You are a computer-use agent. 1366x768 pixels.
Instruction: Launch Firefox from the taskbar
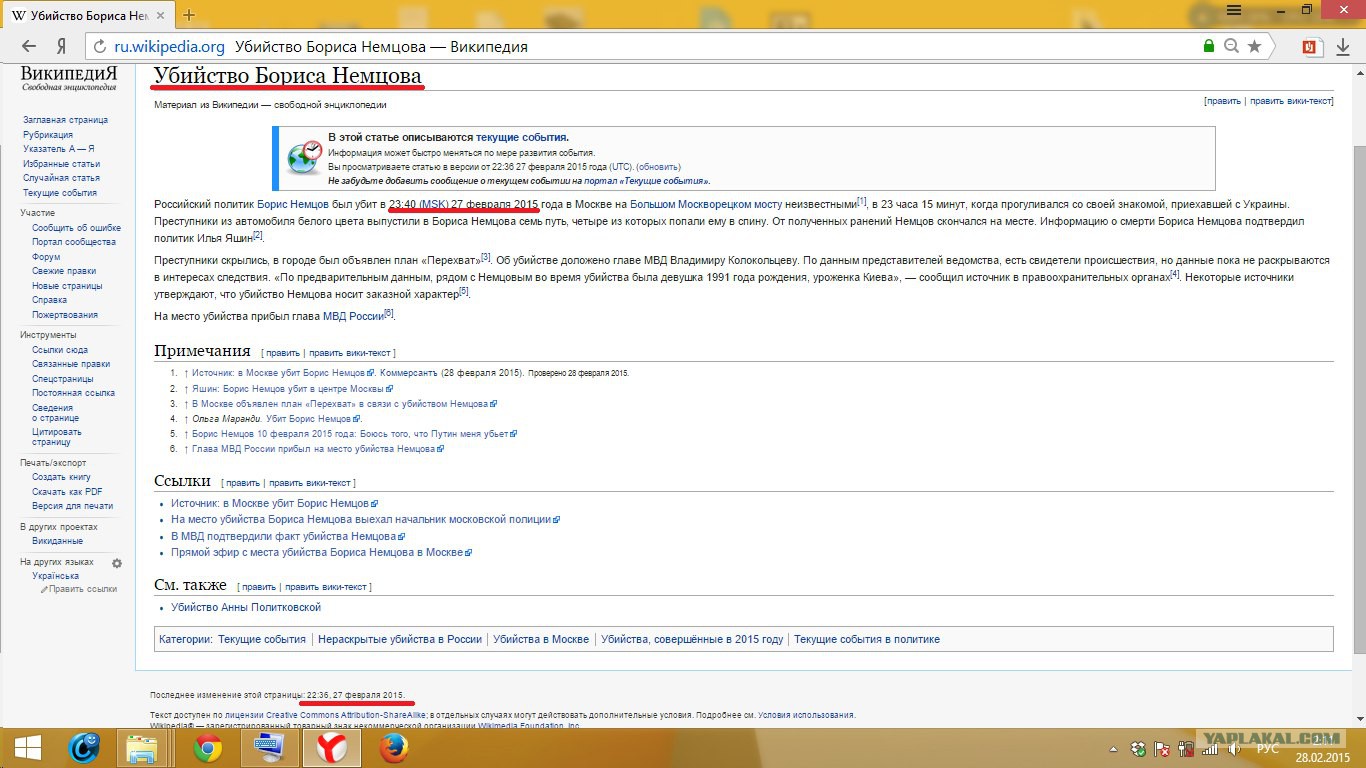(395, 747)
